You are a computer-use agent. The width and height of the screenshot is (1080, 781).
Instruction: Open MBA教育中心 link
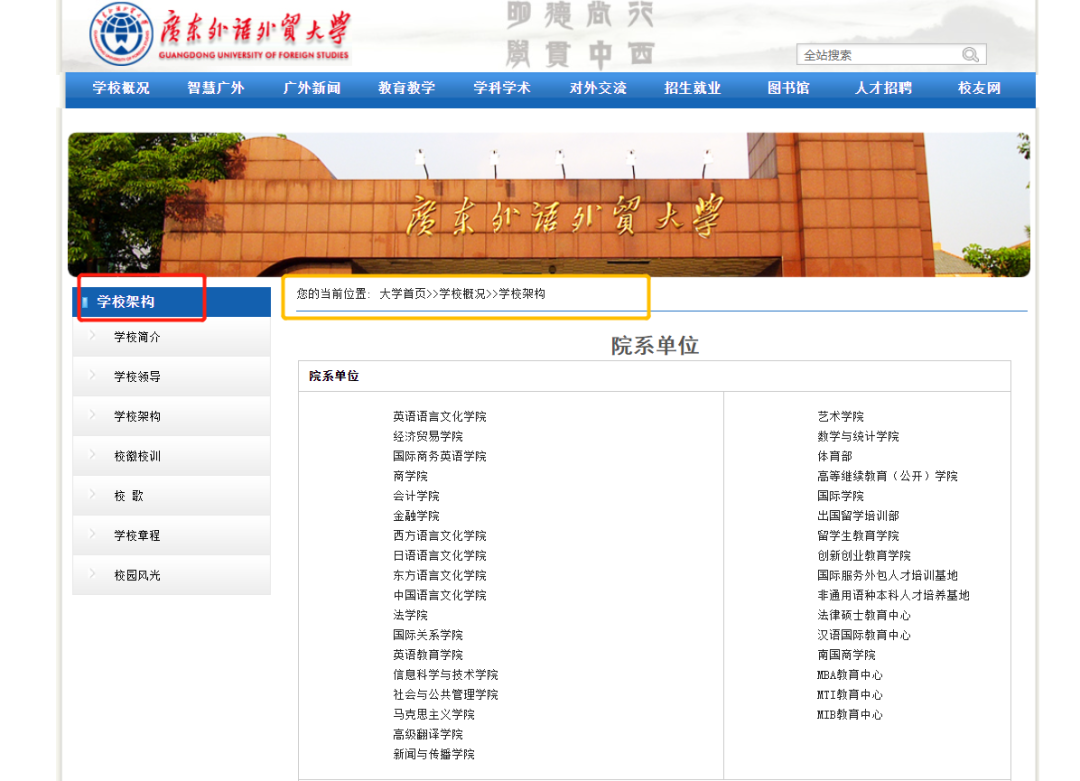pos(850,675)
